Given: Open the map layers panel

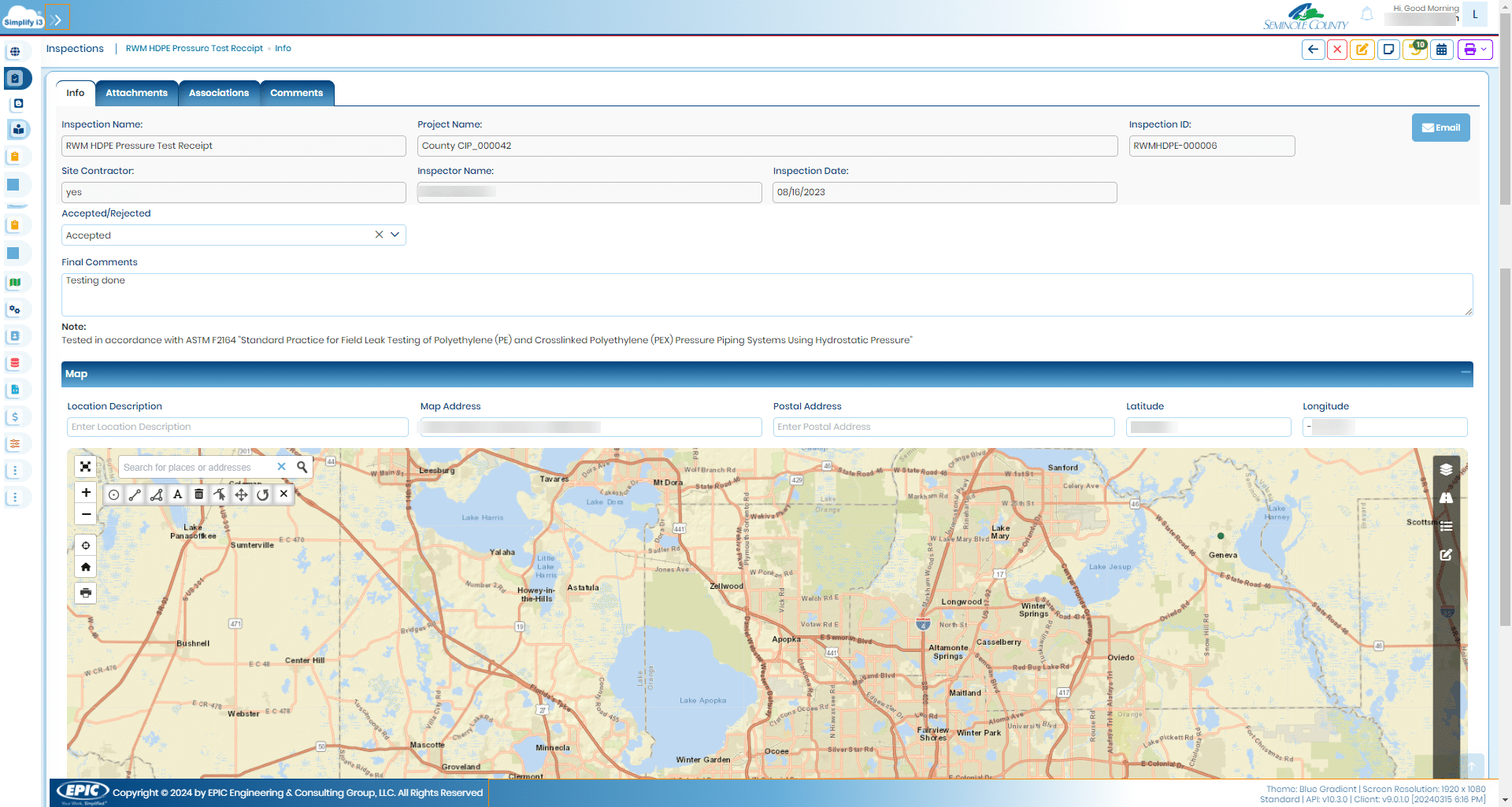Looking at the screenshot, I should (x=1446, y=470).
